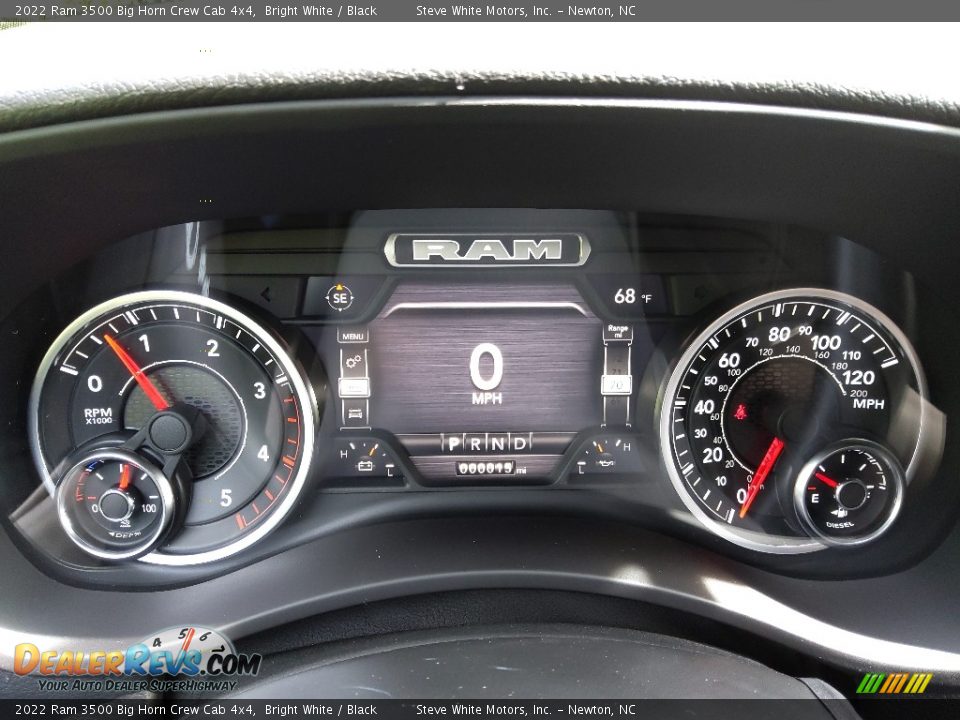Image resolution: width=960 pixels, height=720 pixels.
Task: Click the digital 0 MPH speed readout
Action: (487, 373)
